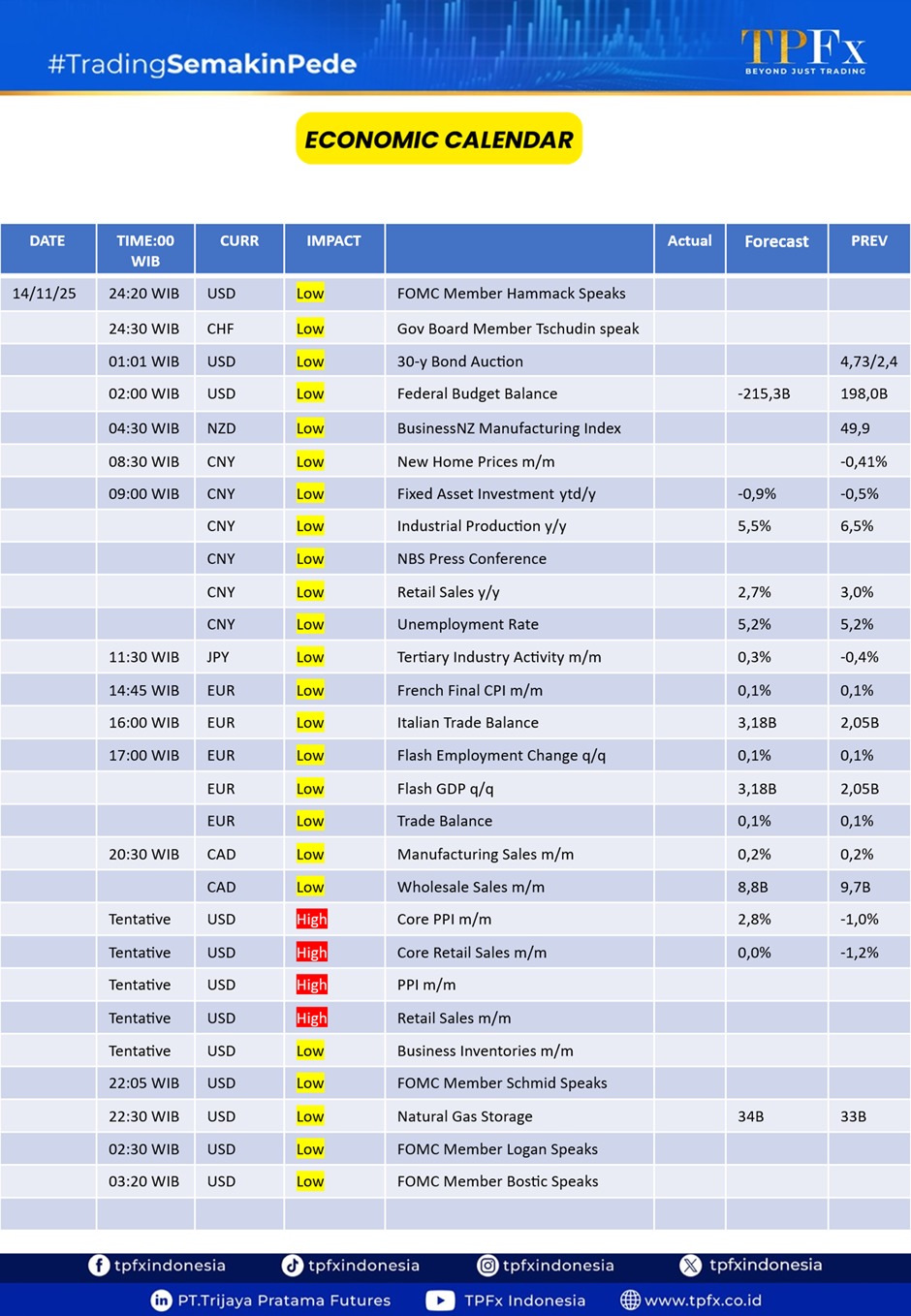Select the LinkedIn icon near PT.Trijaya Pratama Futures

pos(161,1300)
